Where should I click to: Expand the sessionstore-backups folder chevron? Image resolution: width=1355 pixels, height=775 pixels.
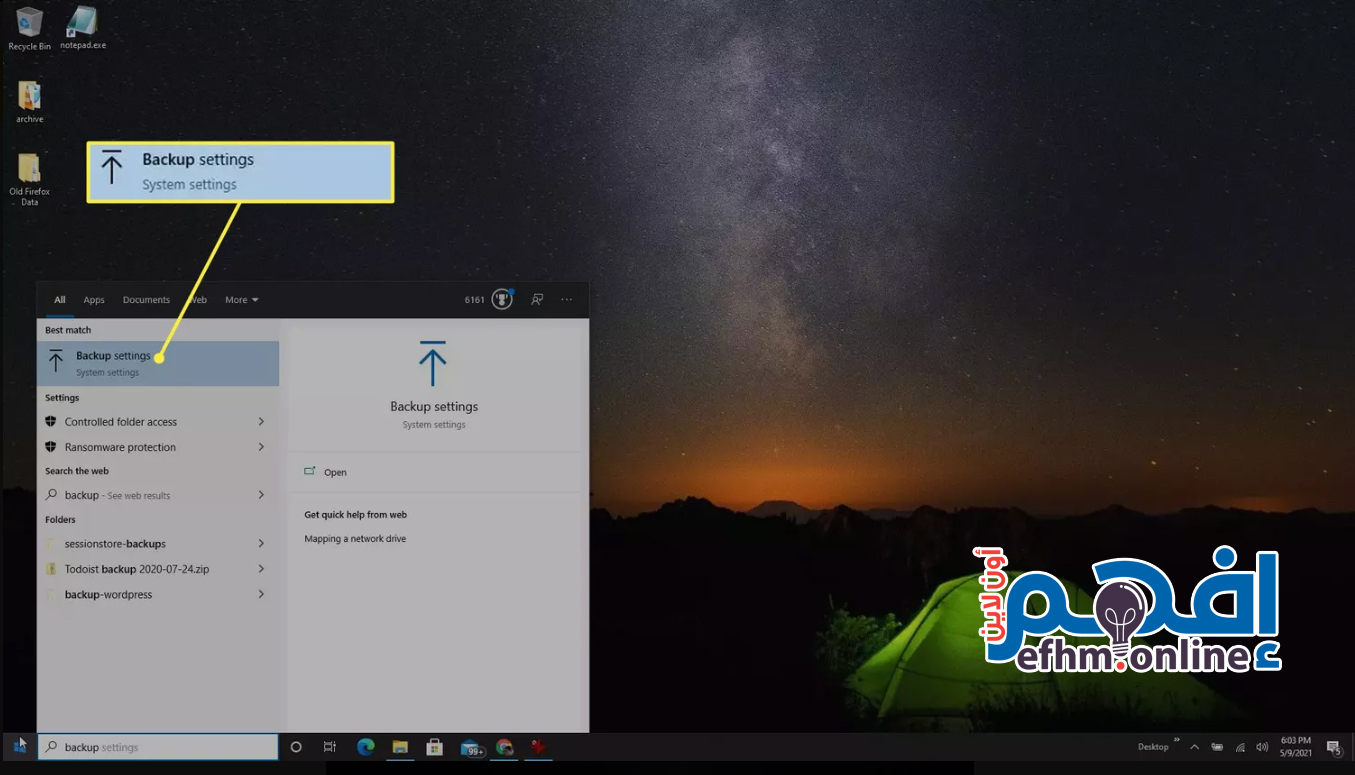pos(261,544)
